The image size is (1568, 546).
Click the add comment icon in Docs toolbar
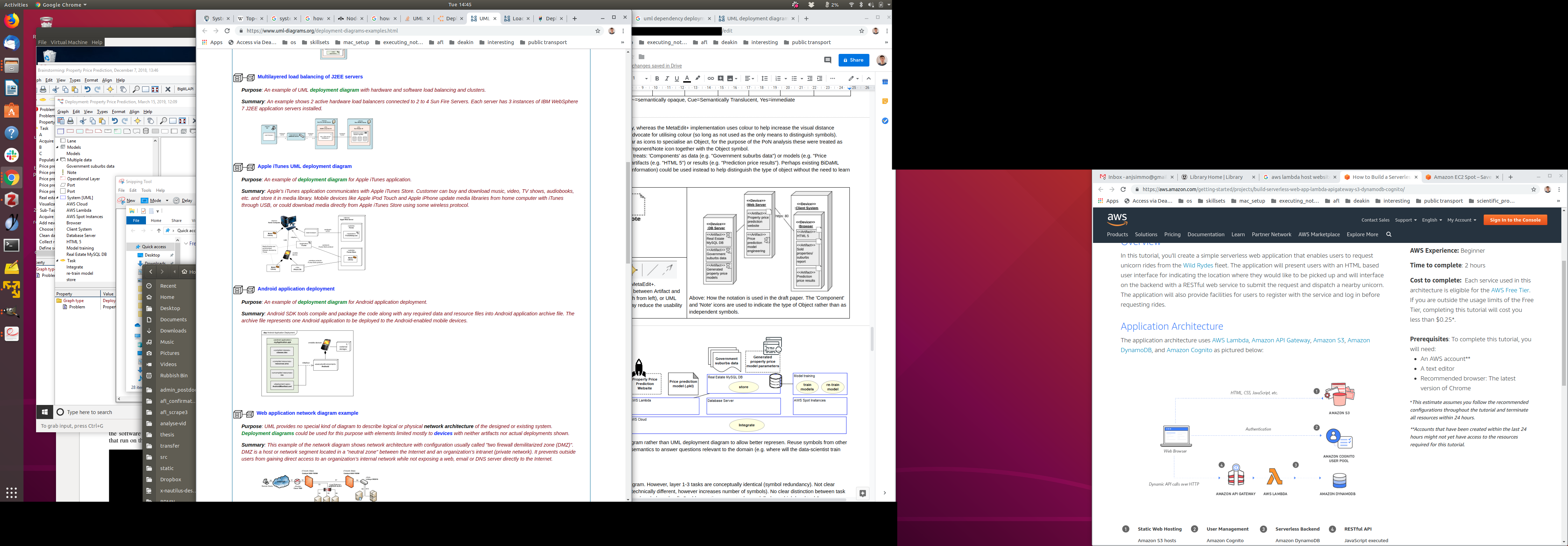point(721,78)
